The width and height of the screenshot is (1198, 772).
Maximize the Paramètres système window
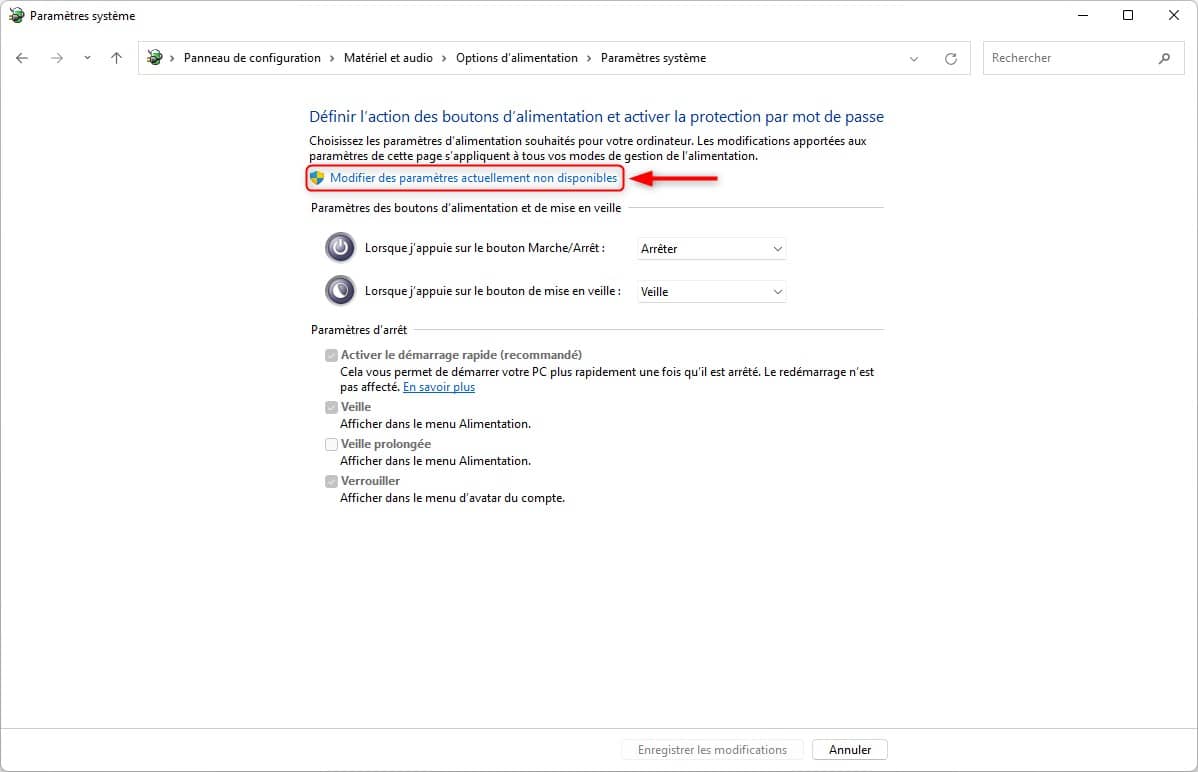pos(1128,15)
